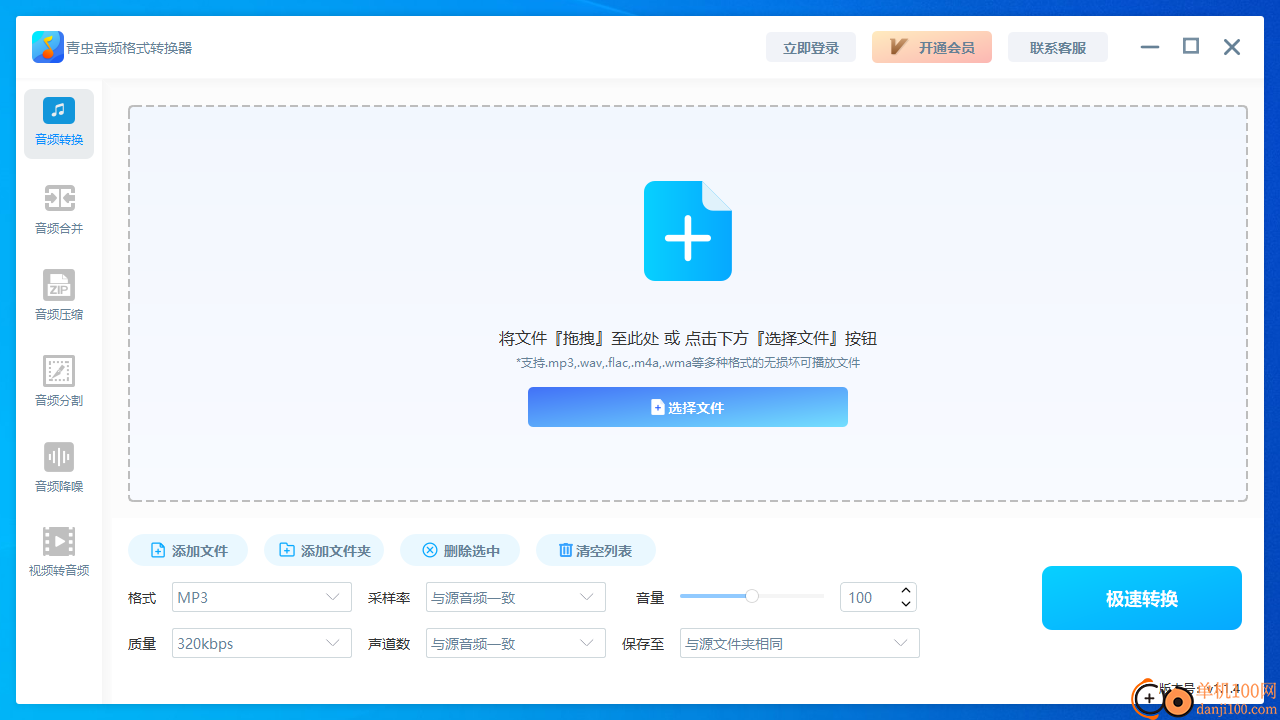Select the 音频压缩 compression tool

pos(58,295)
